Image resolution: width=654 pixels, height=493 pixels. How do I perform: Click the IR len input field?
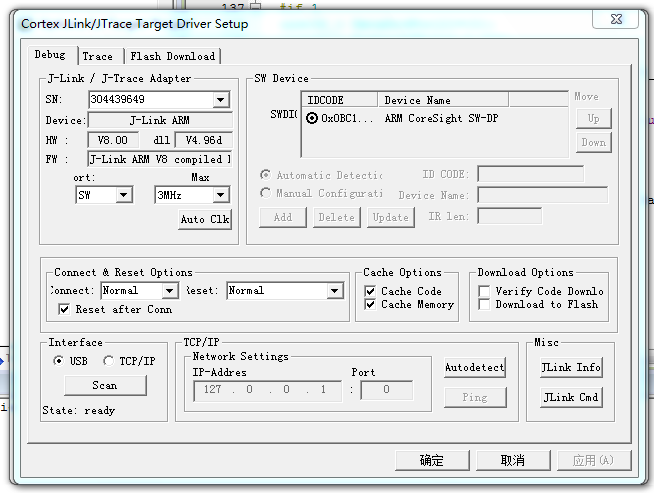(x=510, y=216)
